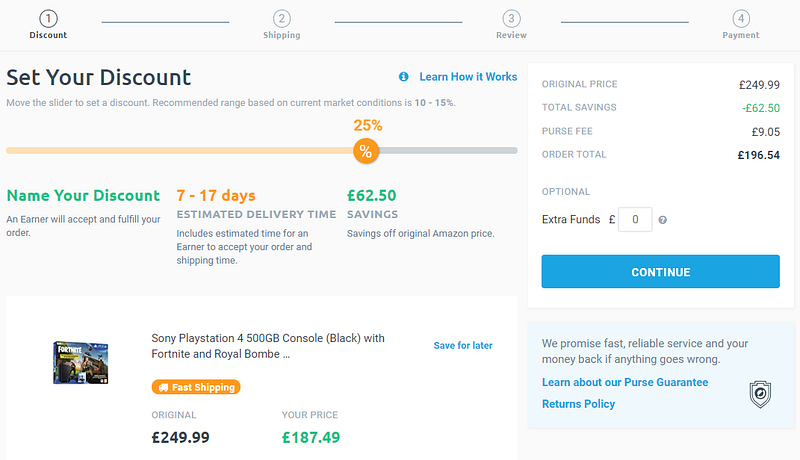Click the step 1 Discount circle icon
The image size is (800, 460).
48,18
